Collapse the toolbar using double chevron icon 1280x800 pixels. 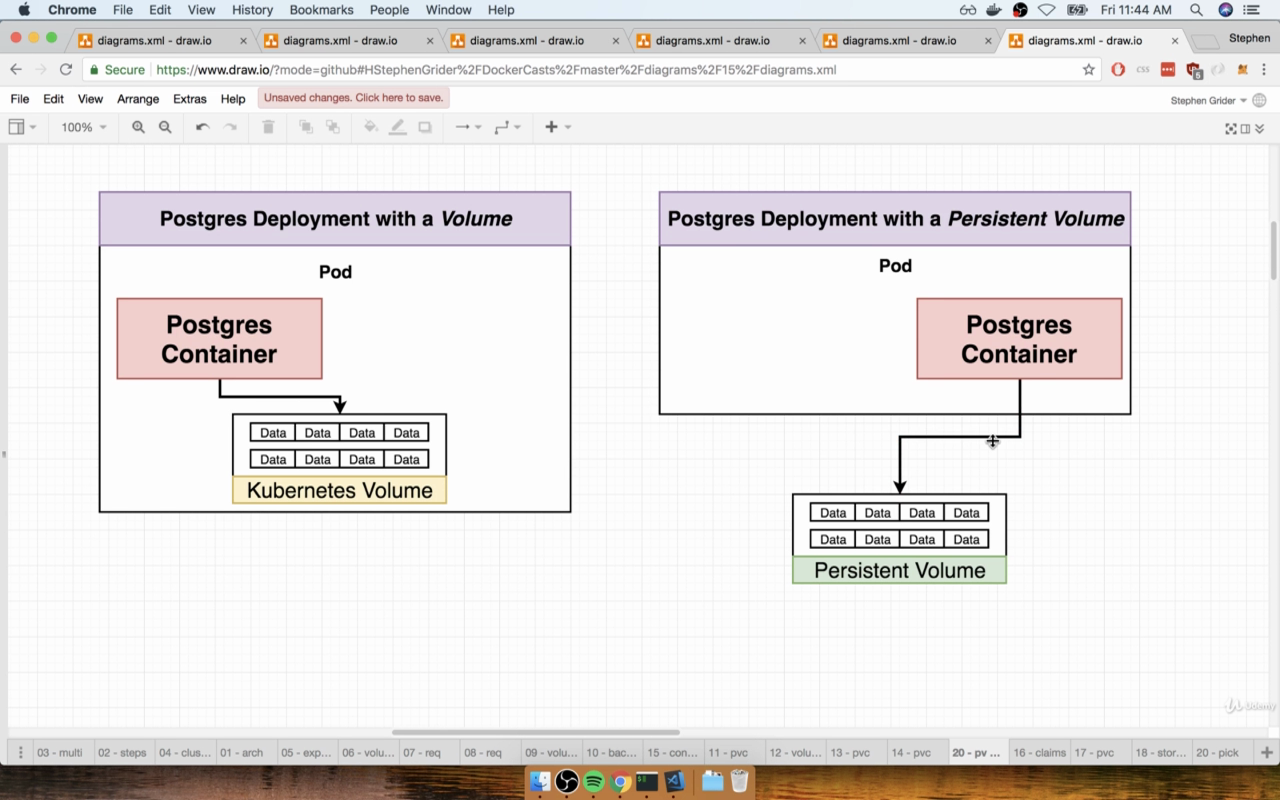pyautogui.click(x=1259, y=128)
